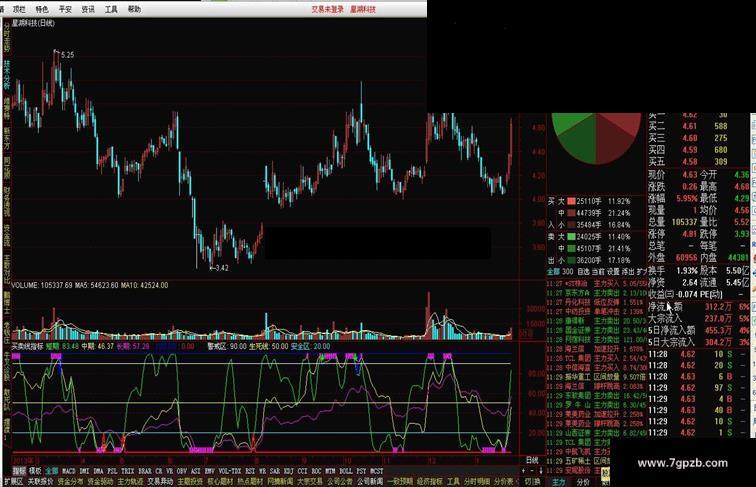Click the 日线 period label
Screen dimensions: 756x487
click(532, 460)
